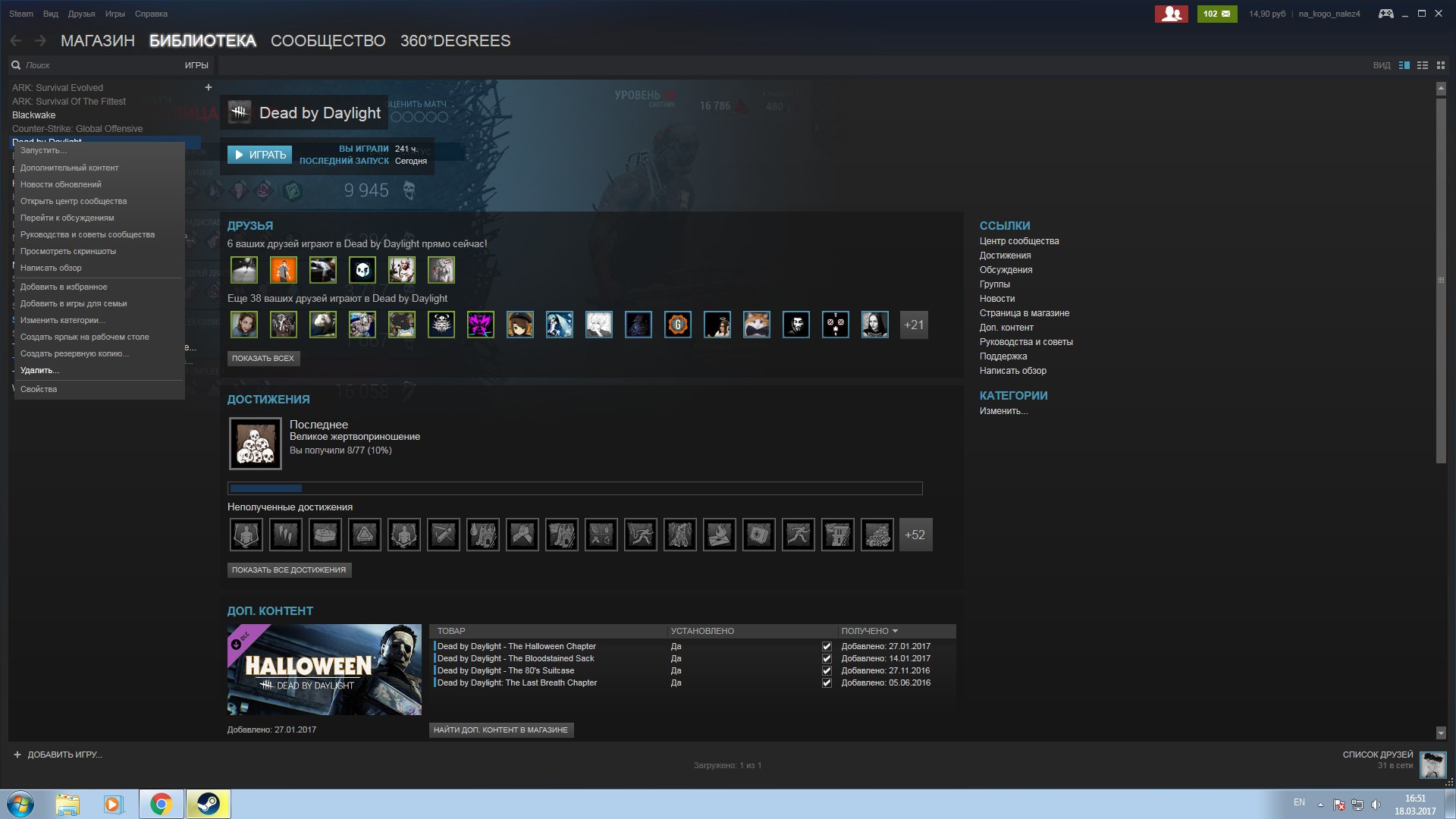Open СПИСОК ДРУЗЕЙ friends list

pyautogui.click(x=1378, y=755)
